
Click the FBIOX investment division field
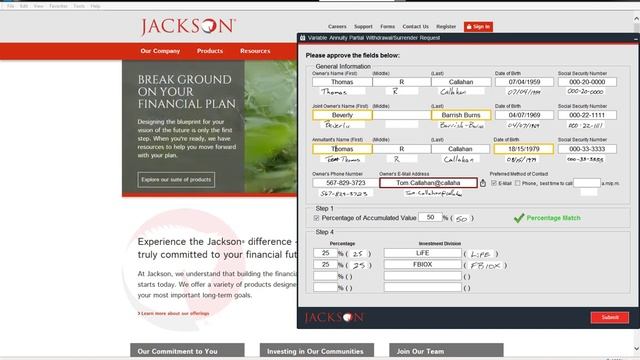422,264
